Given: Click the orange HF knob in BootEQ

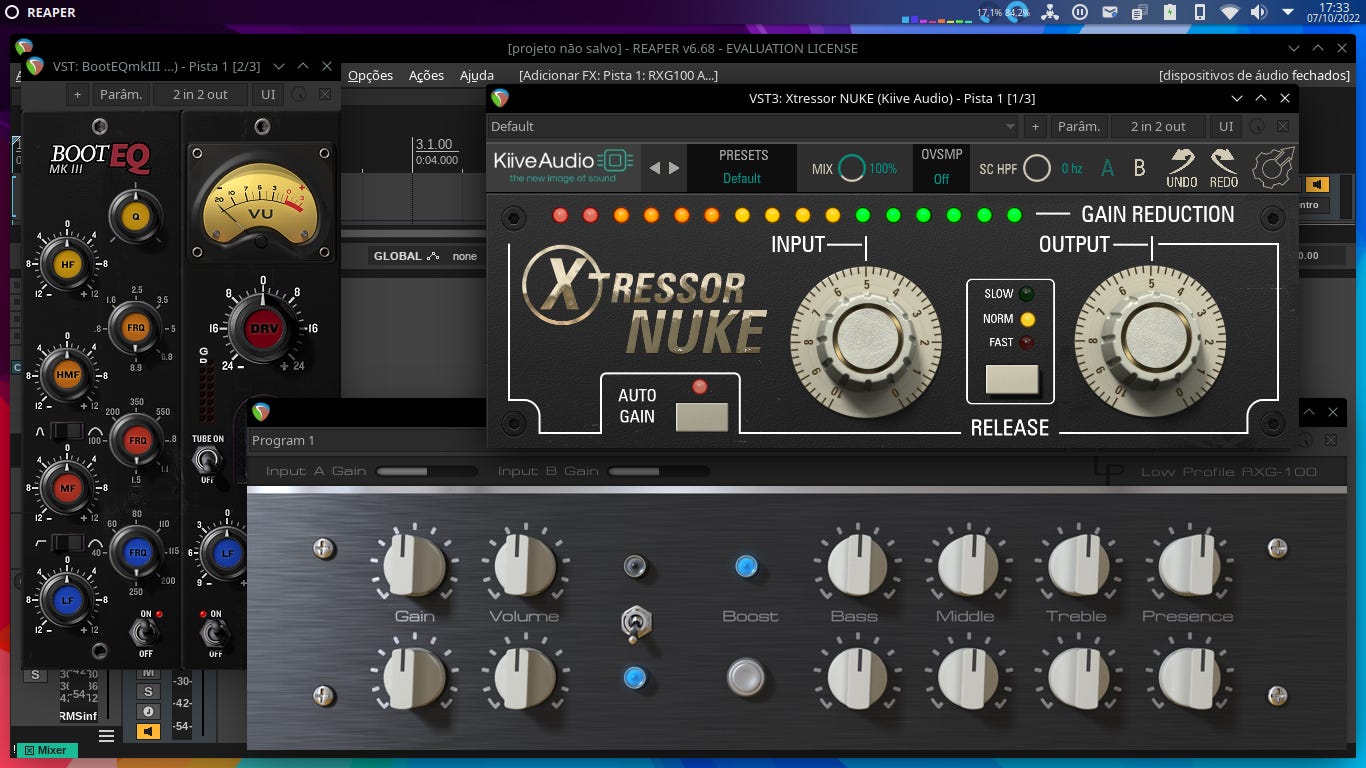Looking at the screenshot, I should click(67, 264).
